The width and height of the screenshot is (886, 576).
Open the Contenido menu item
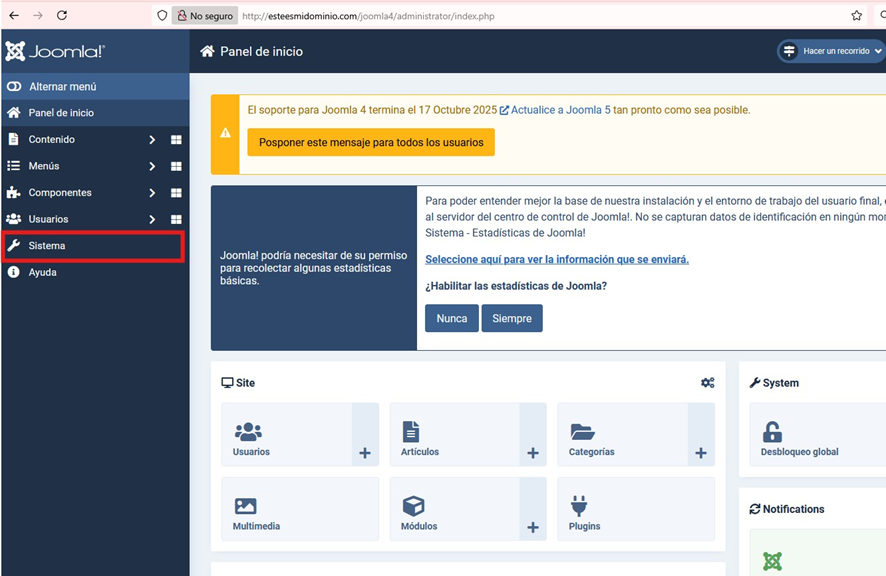coord(51,140)
